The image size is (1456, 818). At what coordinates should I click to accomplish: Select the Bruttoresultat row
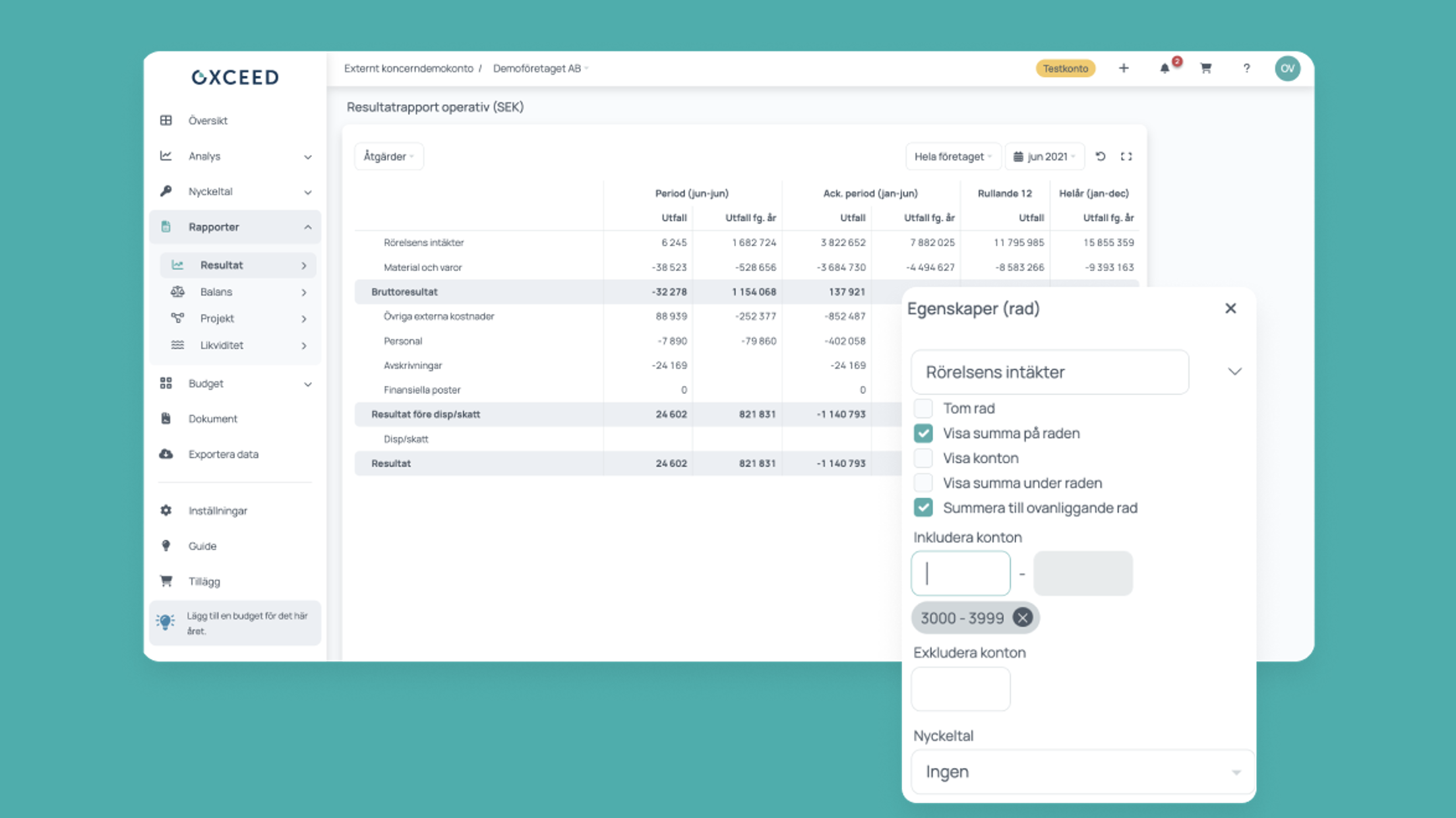pos(627,292)
